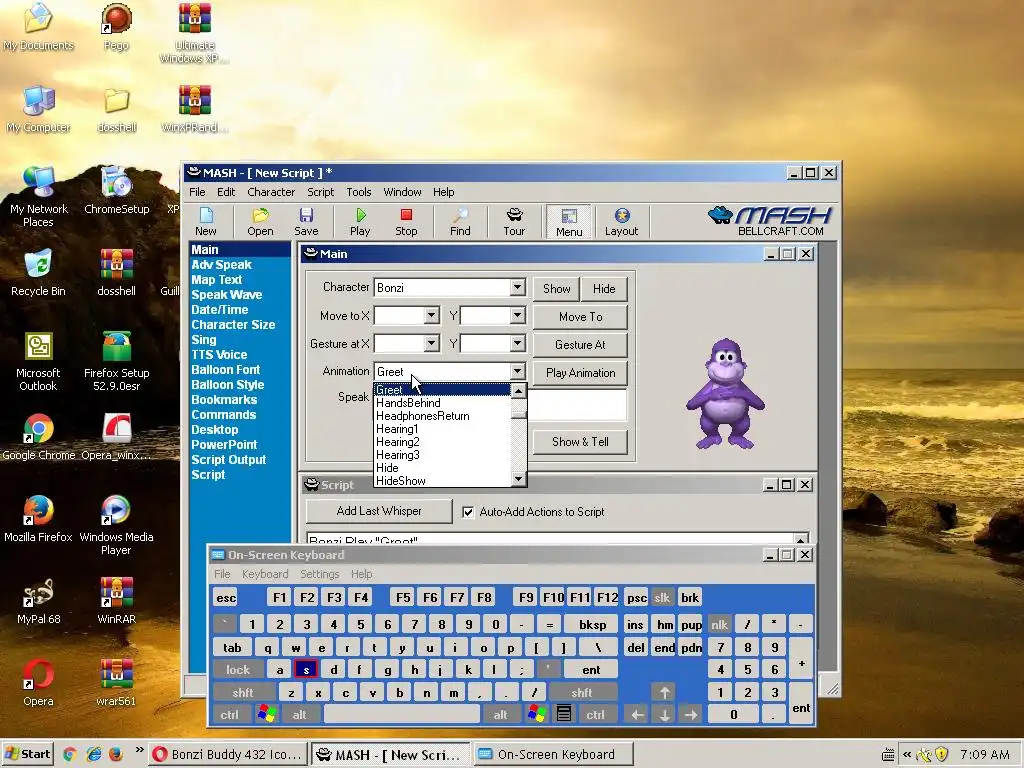
Task: Start the script with the Play icon
Action: pos(360,221)
